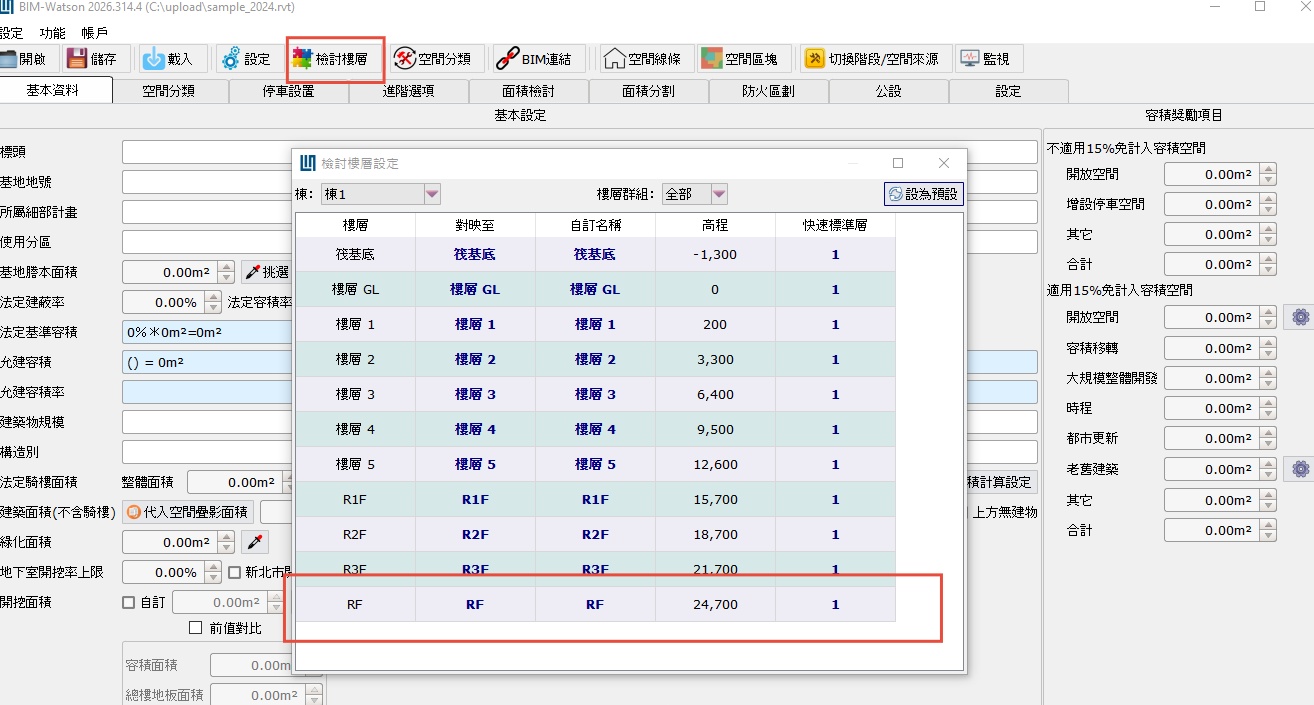Open the 功能 menu

(x=52, y=32)
